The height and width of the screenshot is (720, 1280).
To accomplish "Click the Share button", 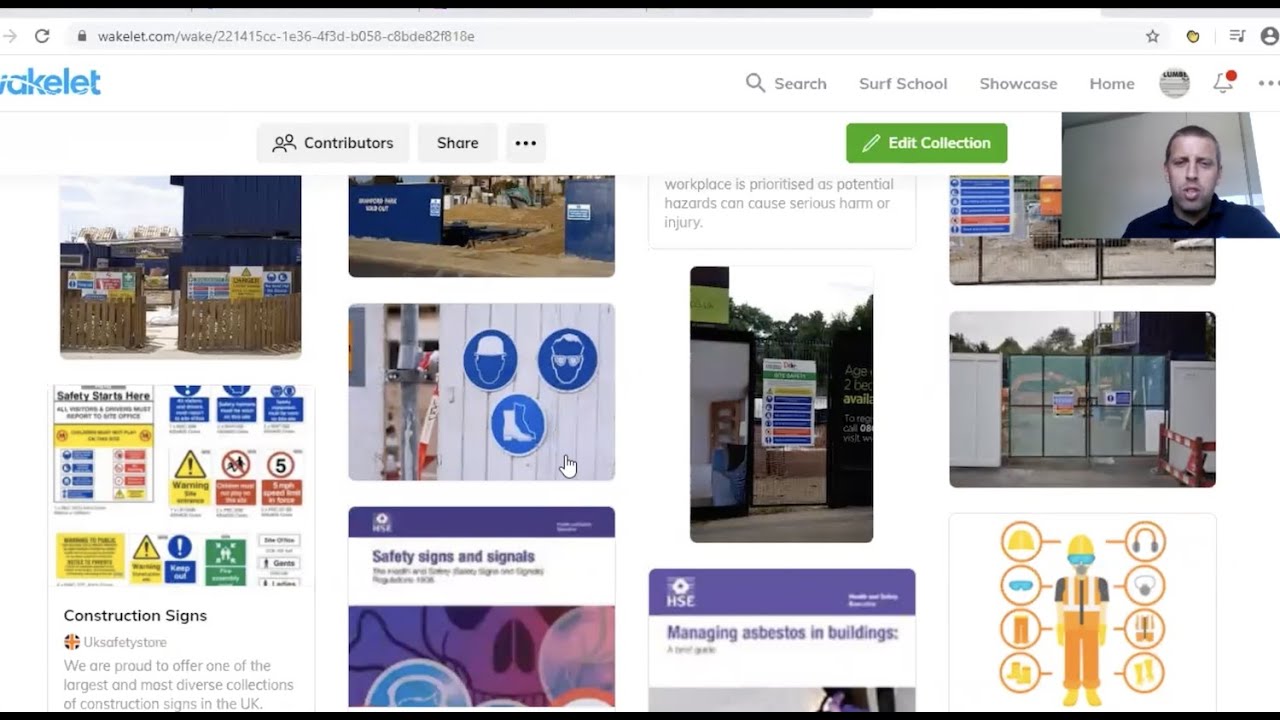I will (x=457, y=143).
